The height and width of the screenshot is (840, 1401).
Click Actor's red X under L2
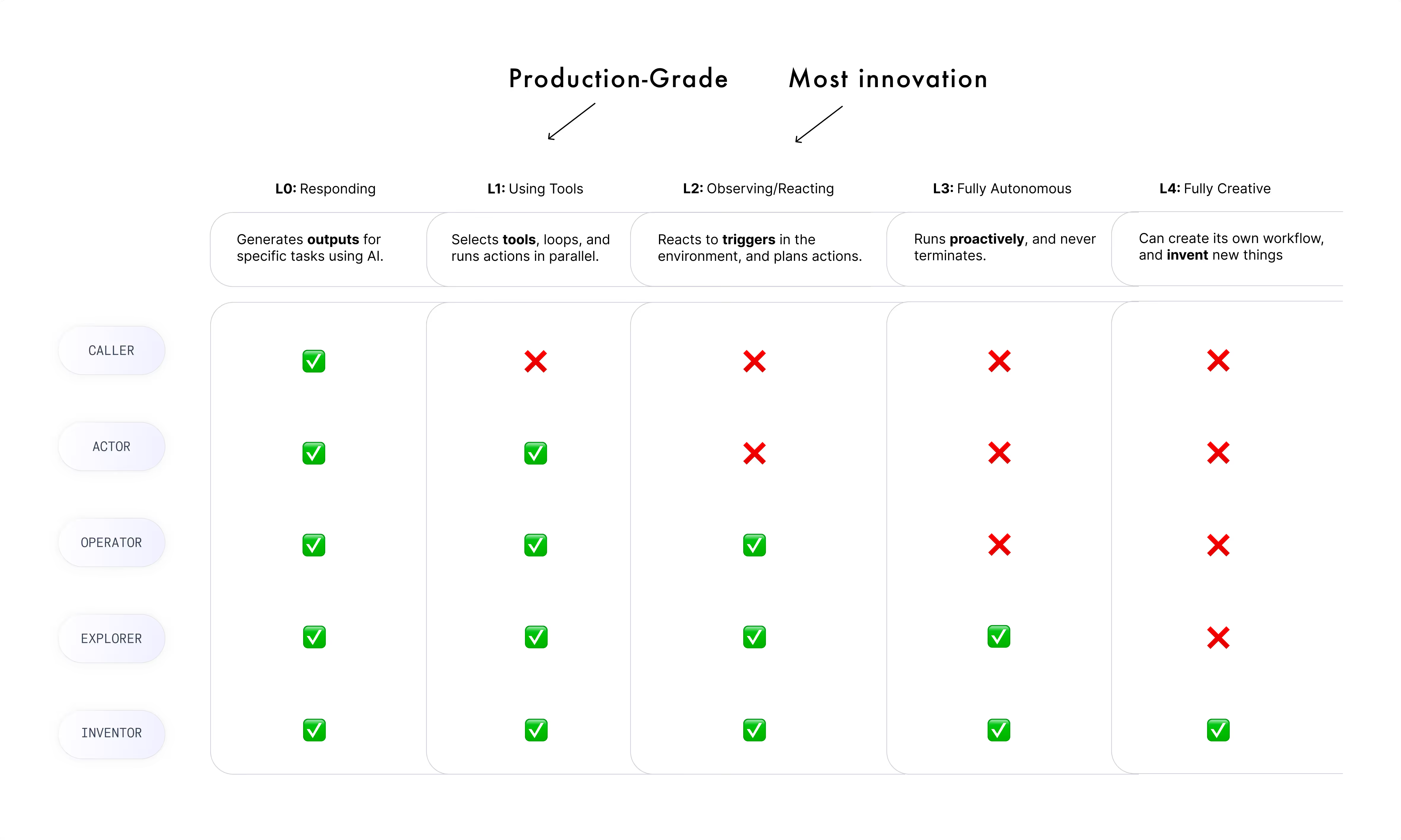tap(754, 453)
